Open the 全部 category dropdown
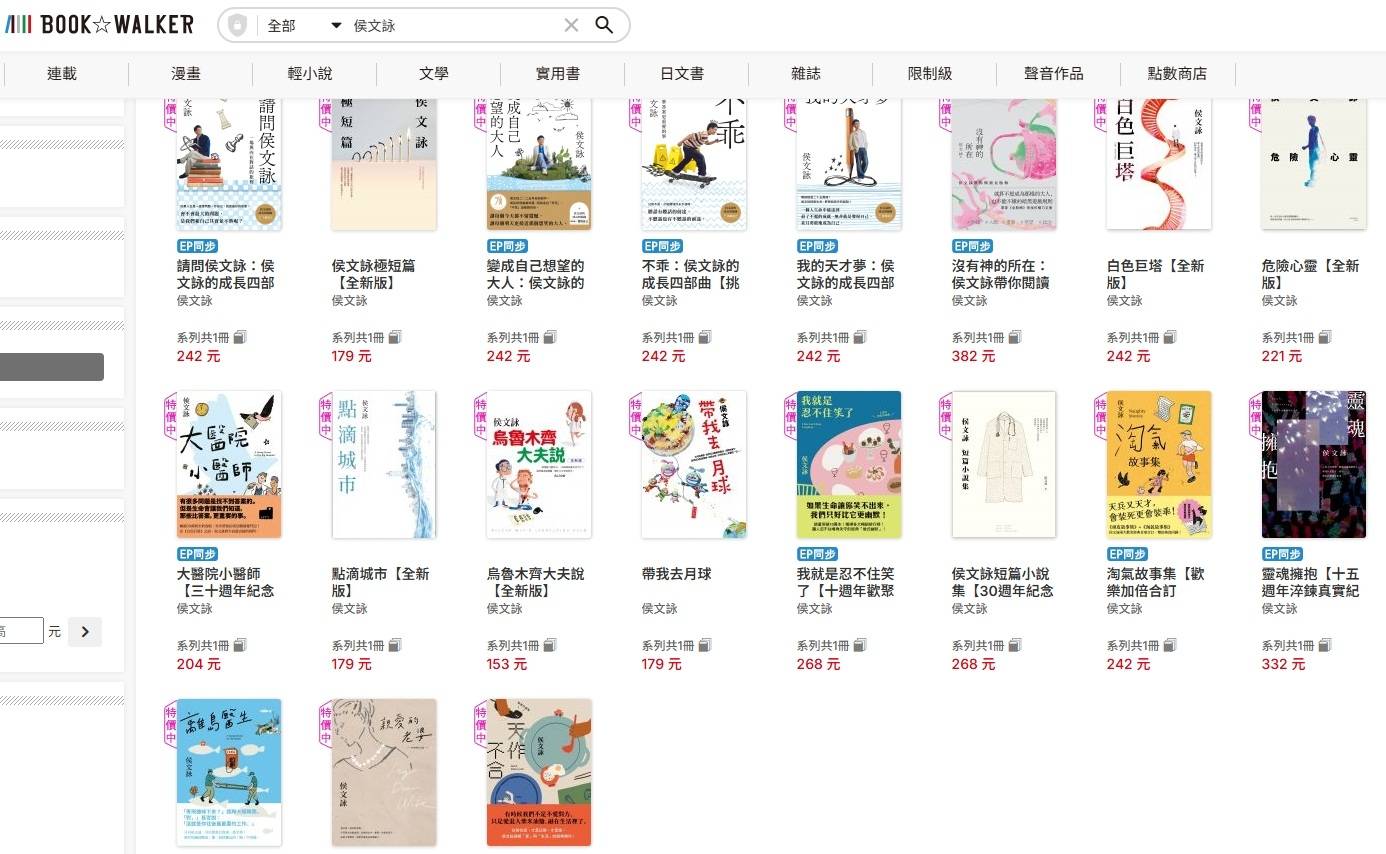The height and width of the screenshot is (854, 1386). click(x=303, y=25)
